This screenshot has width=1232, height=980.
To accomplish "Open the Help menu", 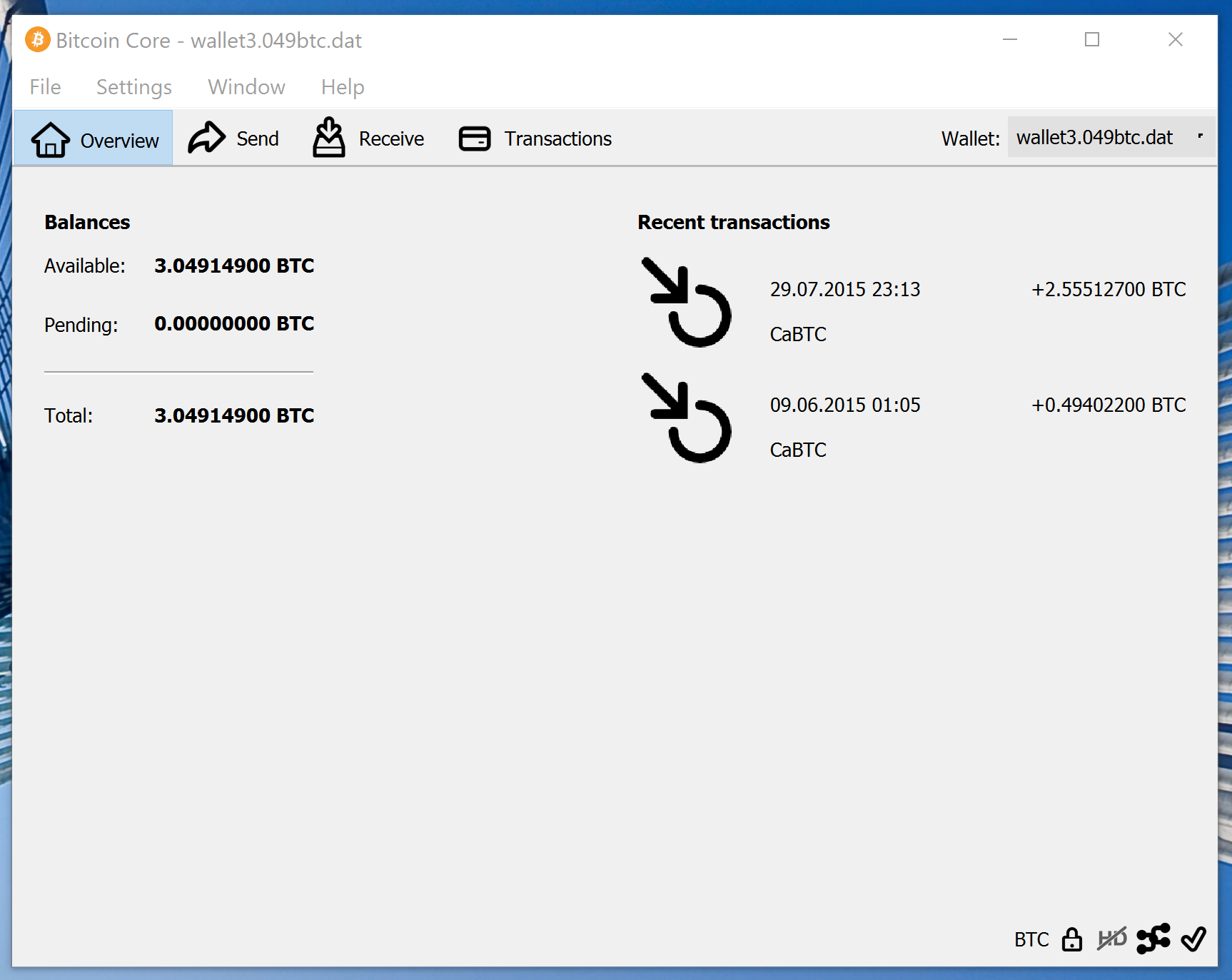I will click(343, 87).
